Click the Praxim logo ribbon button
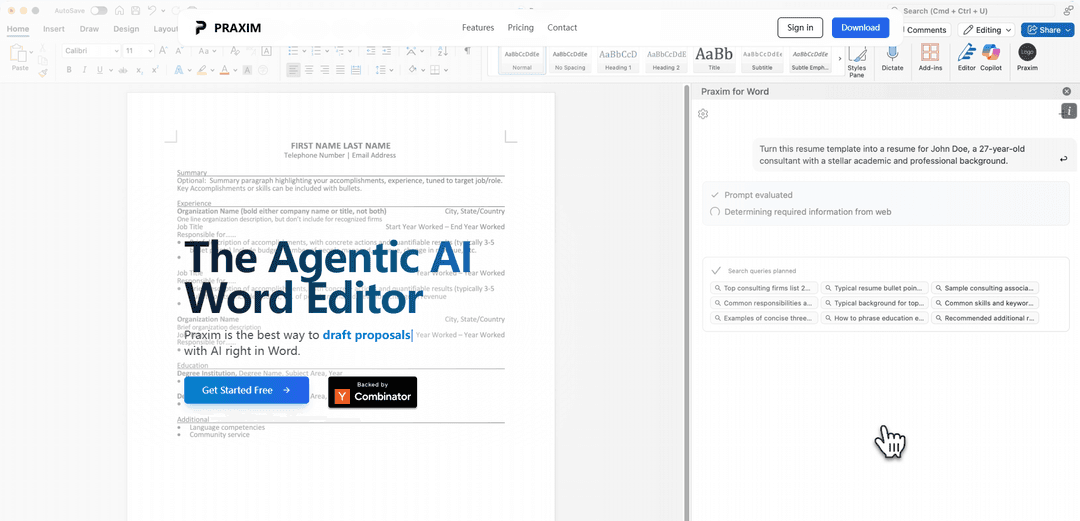The width and height of the screenshot is (1080, 521). pos(1027,53)
